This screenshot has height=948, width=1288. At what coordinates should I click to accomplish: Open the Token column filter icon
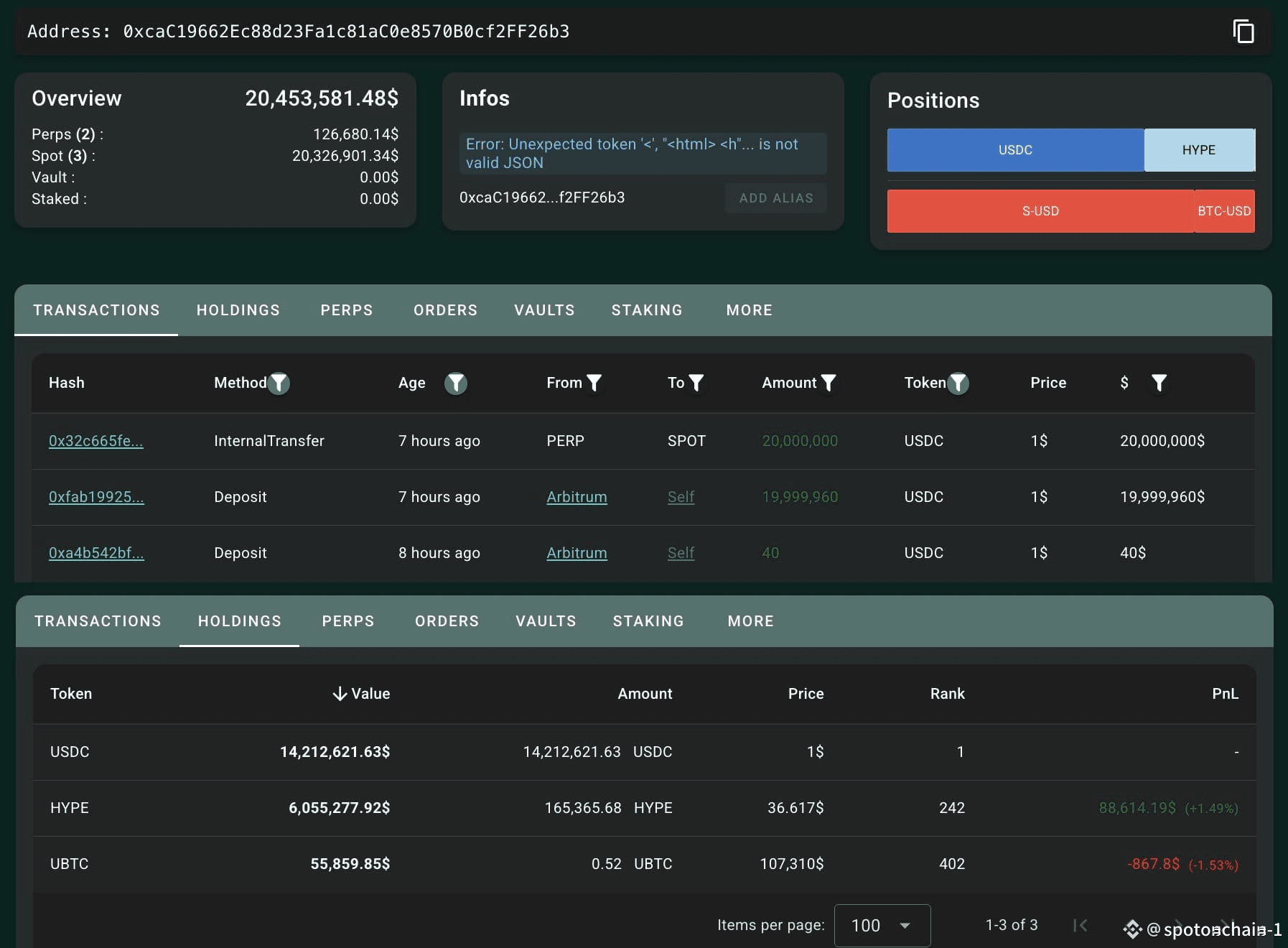(x=958, y=384)
